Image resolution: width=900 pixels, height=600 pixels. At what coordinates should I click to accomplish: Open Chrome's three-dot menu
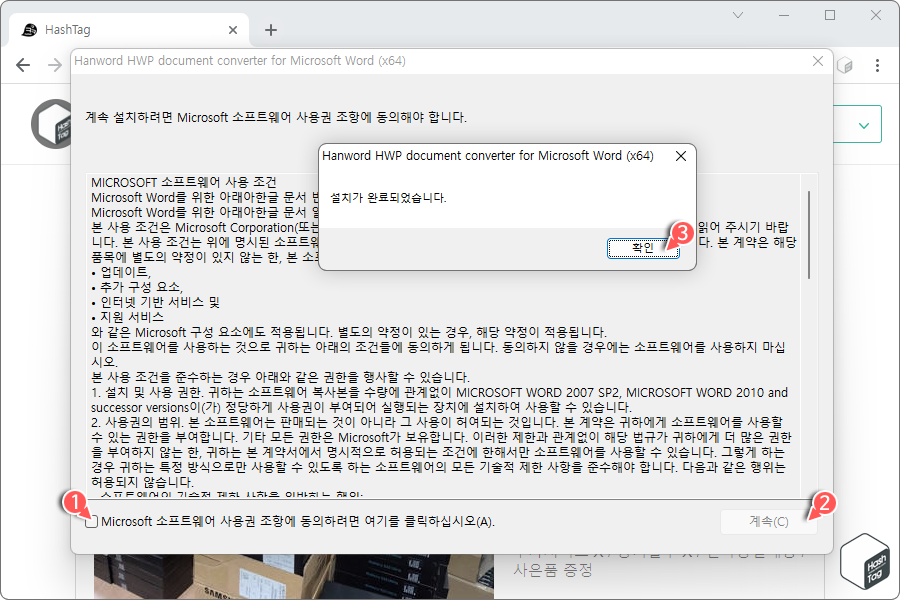(877, 63)
